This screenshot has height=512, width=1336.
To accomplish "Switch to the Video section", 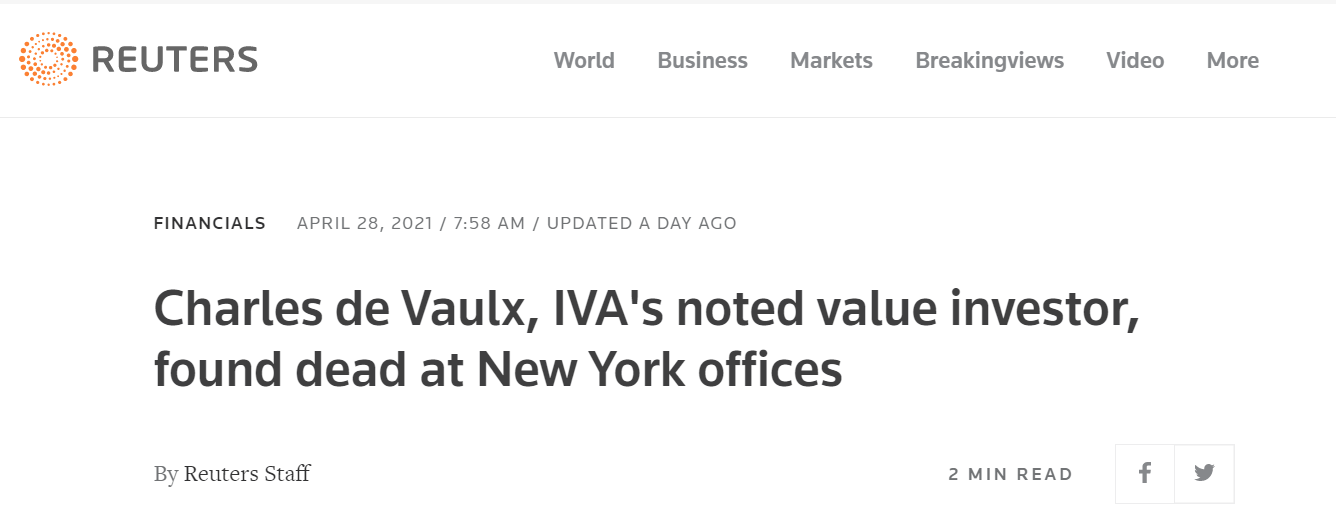I will coord(1135,61).
